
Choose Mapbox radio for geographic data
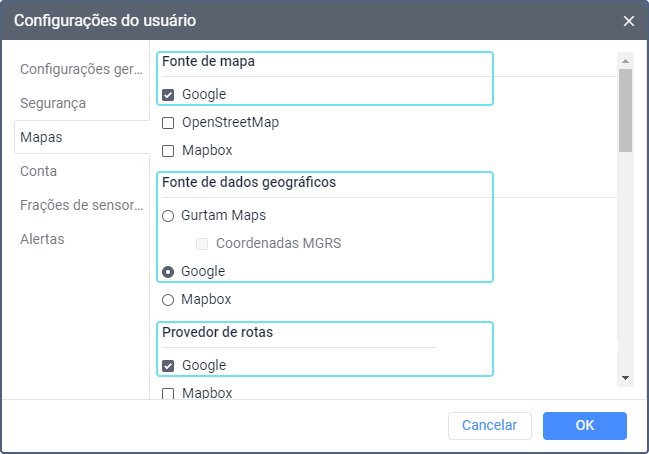click(x=168, y=299)
